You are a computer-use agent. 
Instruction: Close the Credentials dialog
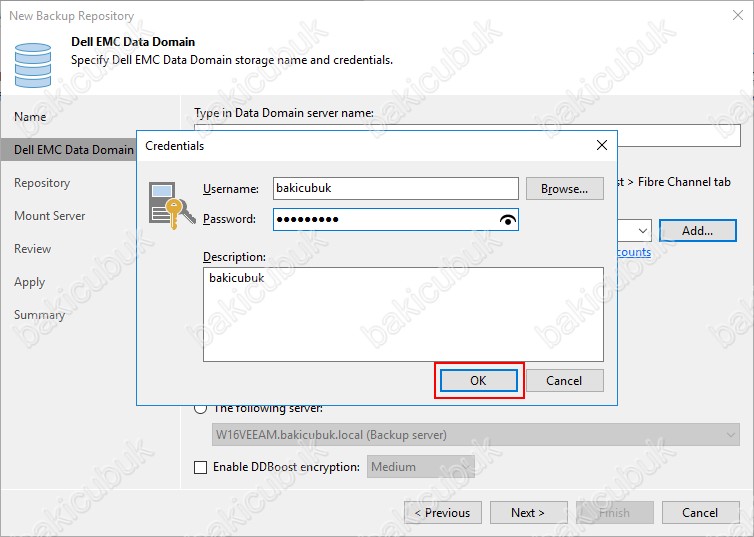coord(602,145)
